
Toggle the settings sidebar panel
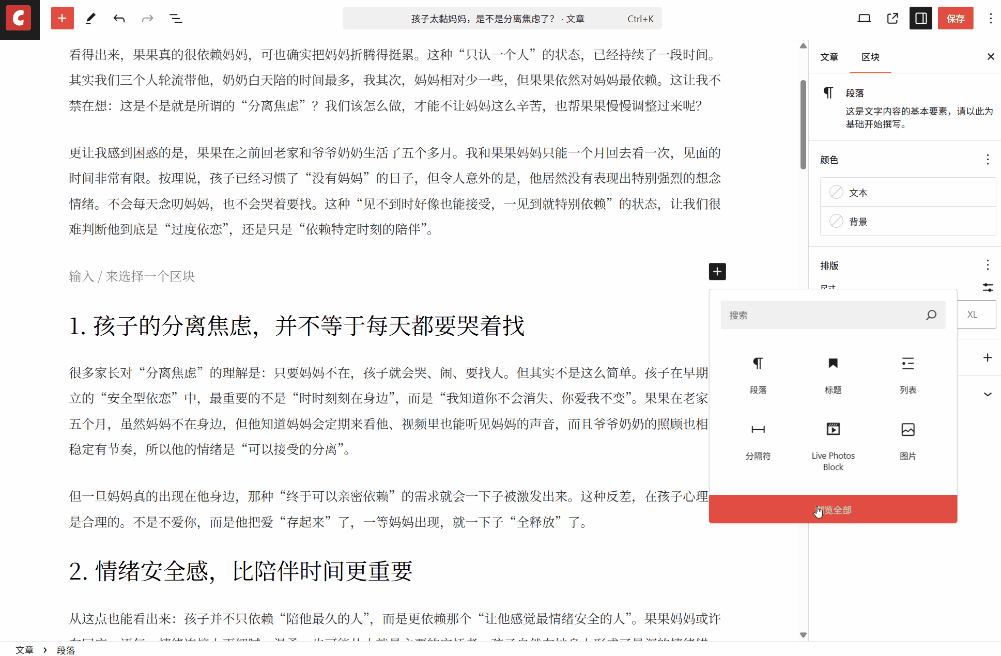921,18
